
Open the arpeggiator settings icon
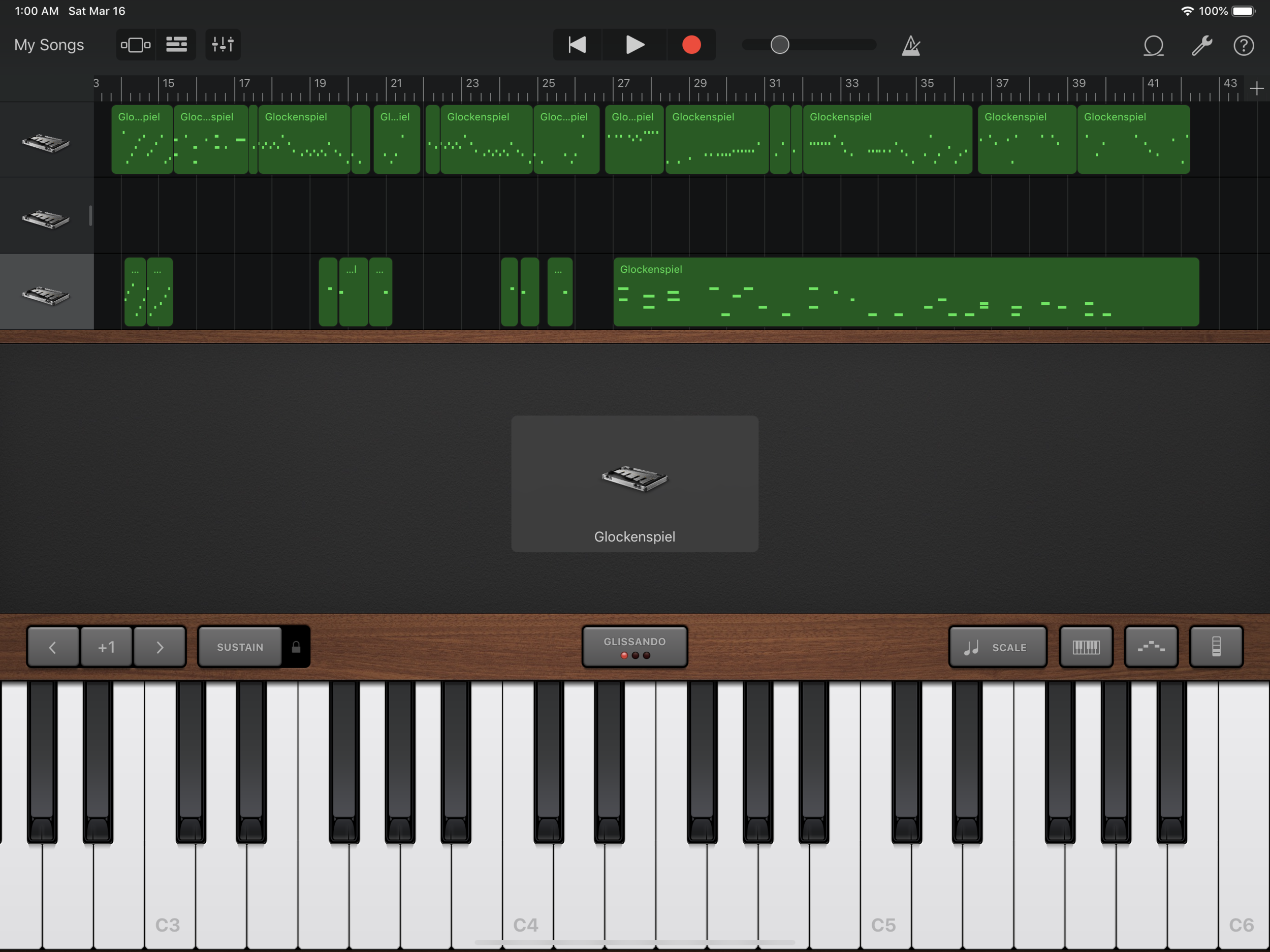[x=1151, y=647]
